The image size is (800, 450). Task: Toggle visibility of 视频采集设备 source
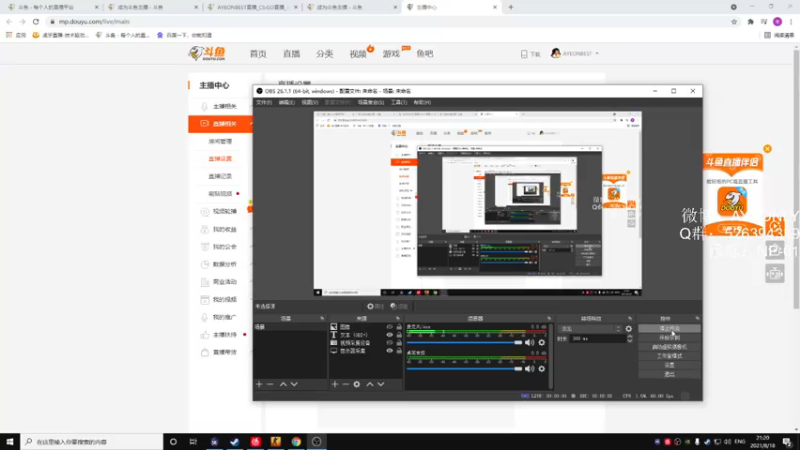(x=390, y=343)
